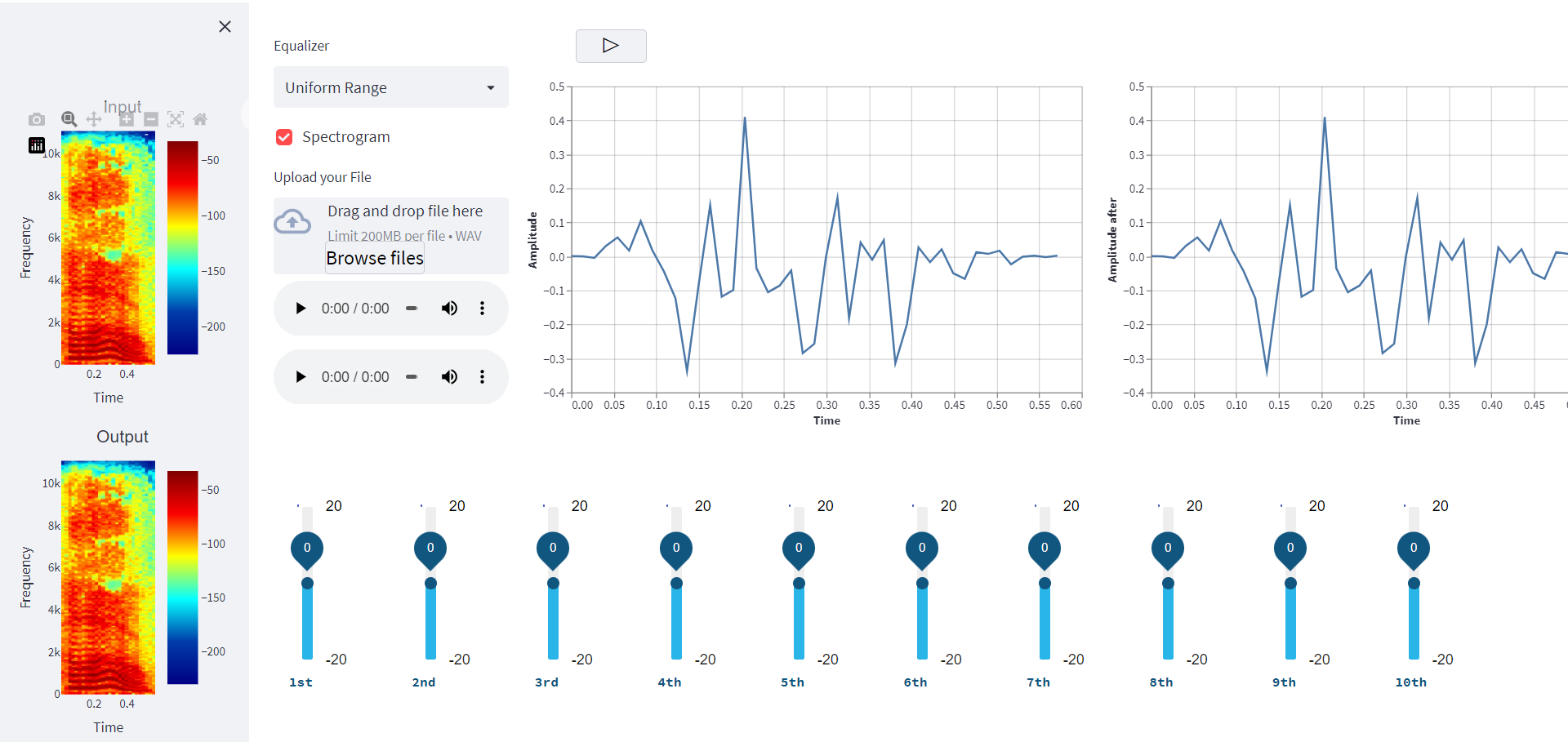Click the Browse files button
1568x742 pixels.
374,258
